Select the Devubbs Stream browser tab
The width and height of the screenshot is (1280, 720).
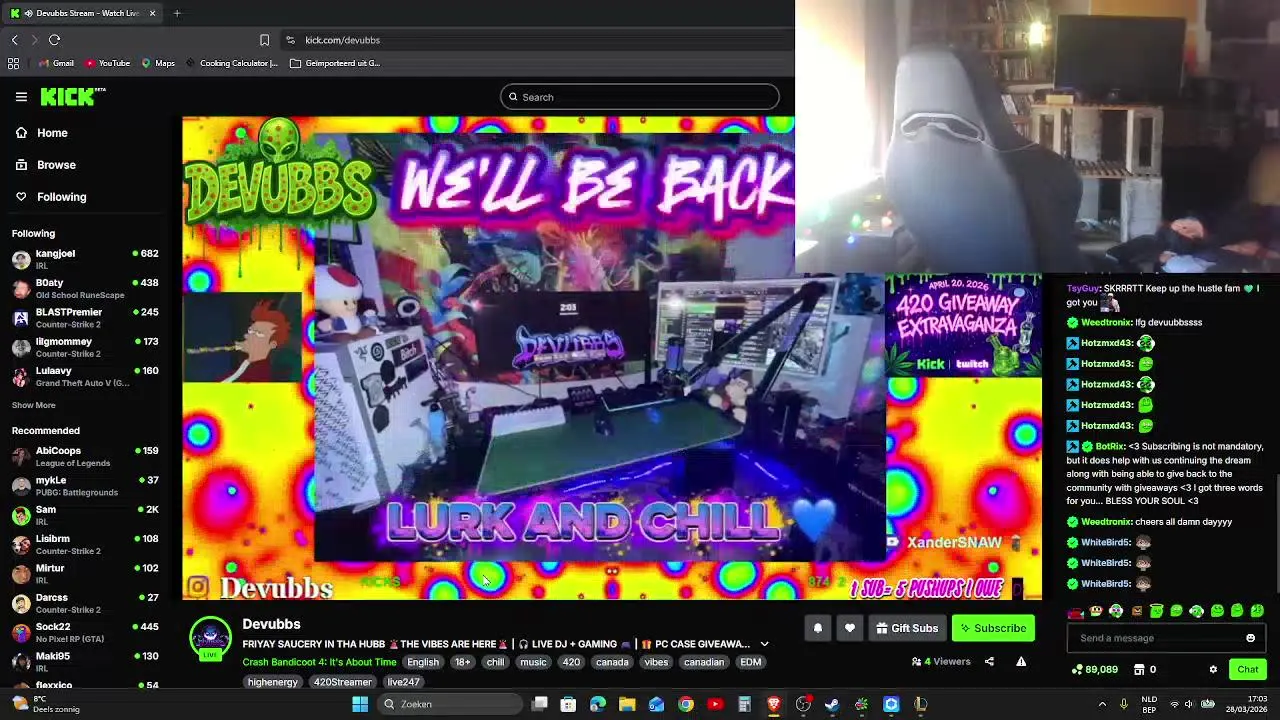[x=82, y=13]
